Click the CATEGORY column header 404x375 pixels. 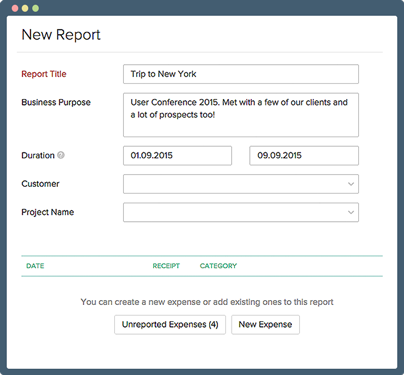point(218,266)
